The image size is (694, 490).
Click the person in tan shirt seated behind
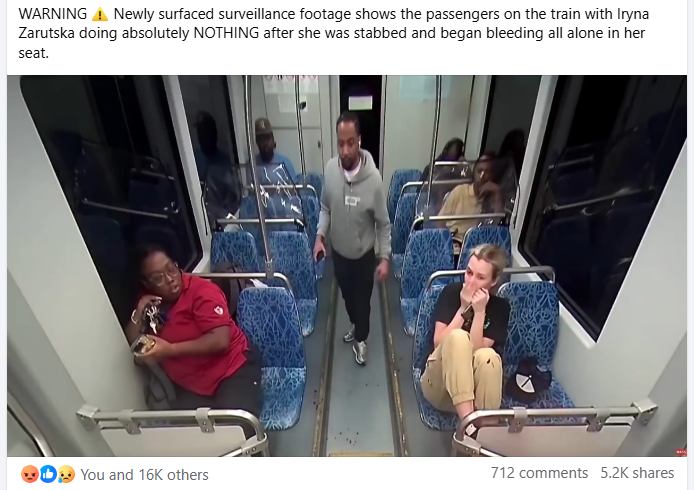[x=473, y=196]
